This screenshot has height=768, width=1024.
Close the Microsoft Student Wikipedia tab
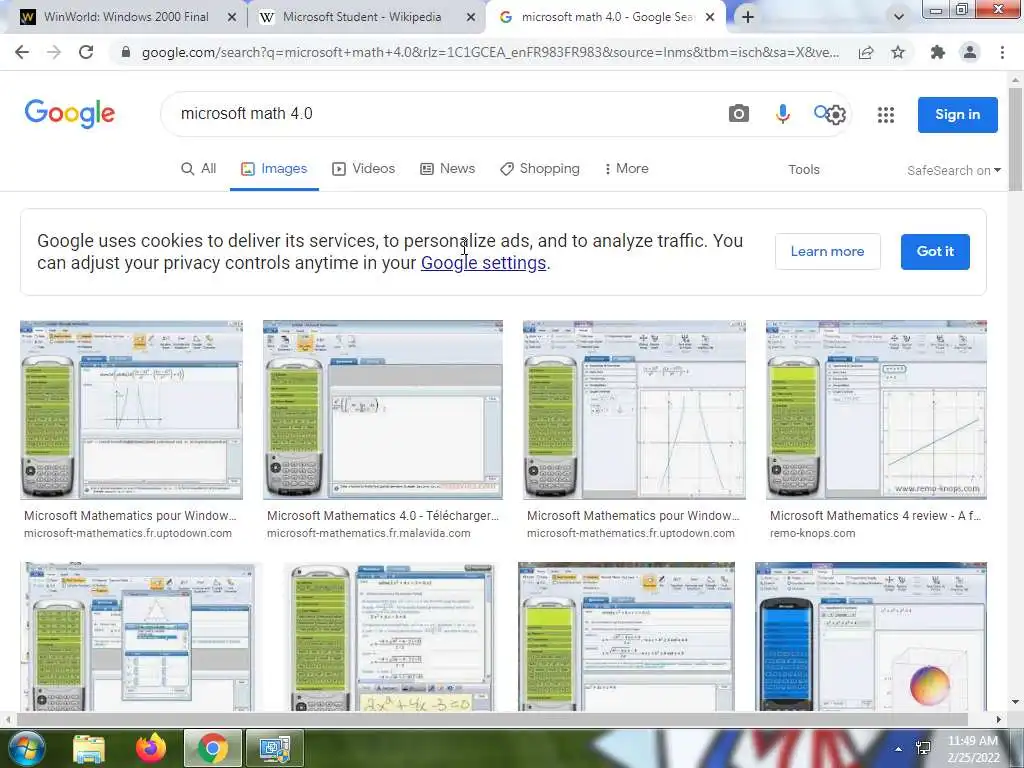pyautogui.click(x=471, y=17)
